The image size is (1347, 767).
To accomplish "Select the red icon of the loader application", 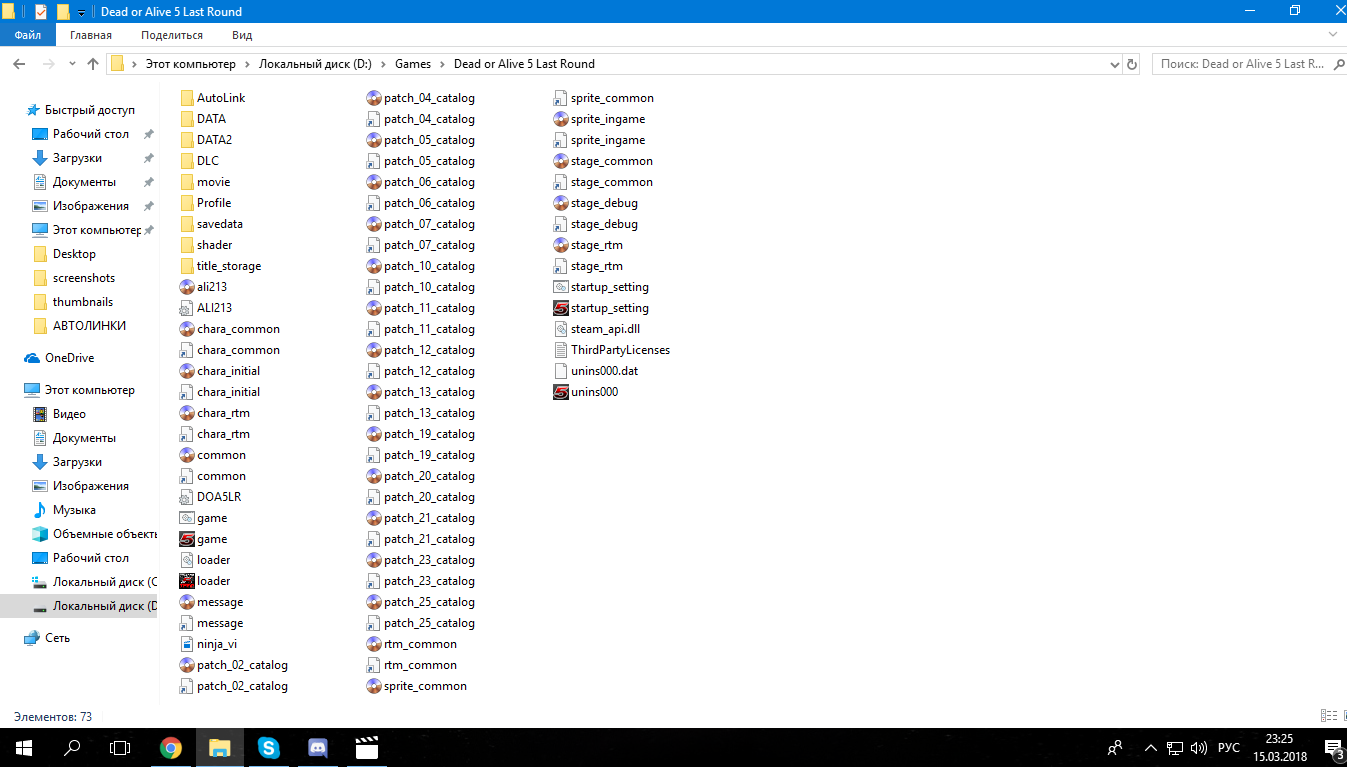I will pyautogui.click(x=187, y=581).
